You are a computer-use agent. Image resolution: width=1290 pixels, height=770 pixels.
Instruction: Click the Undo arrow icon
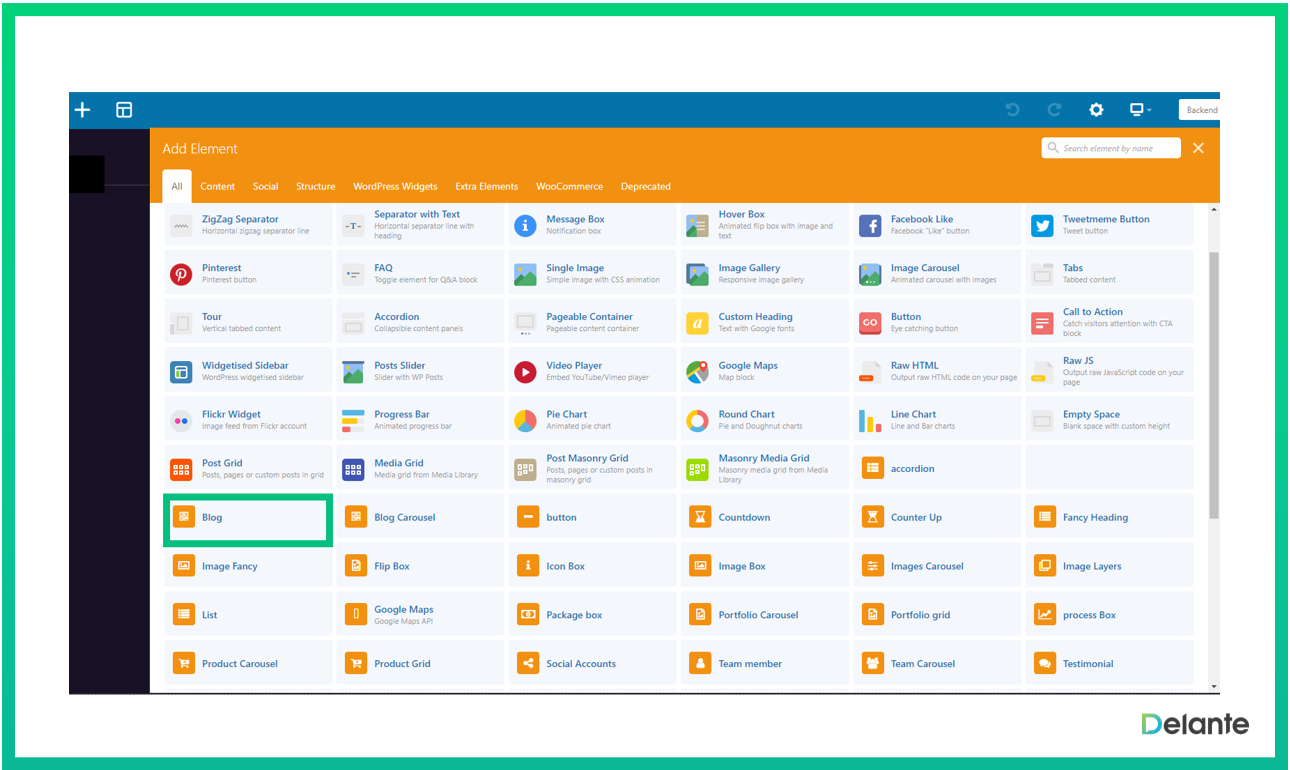1012,110
